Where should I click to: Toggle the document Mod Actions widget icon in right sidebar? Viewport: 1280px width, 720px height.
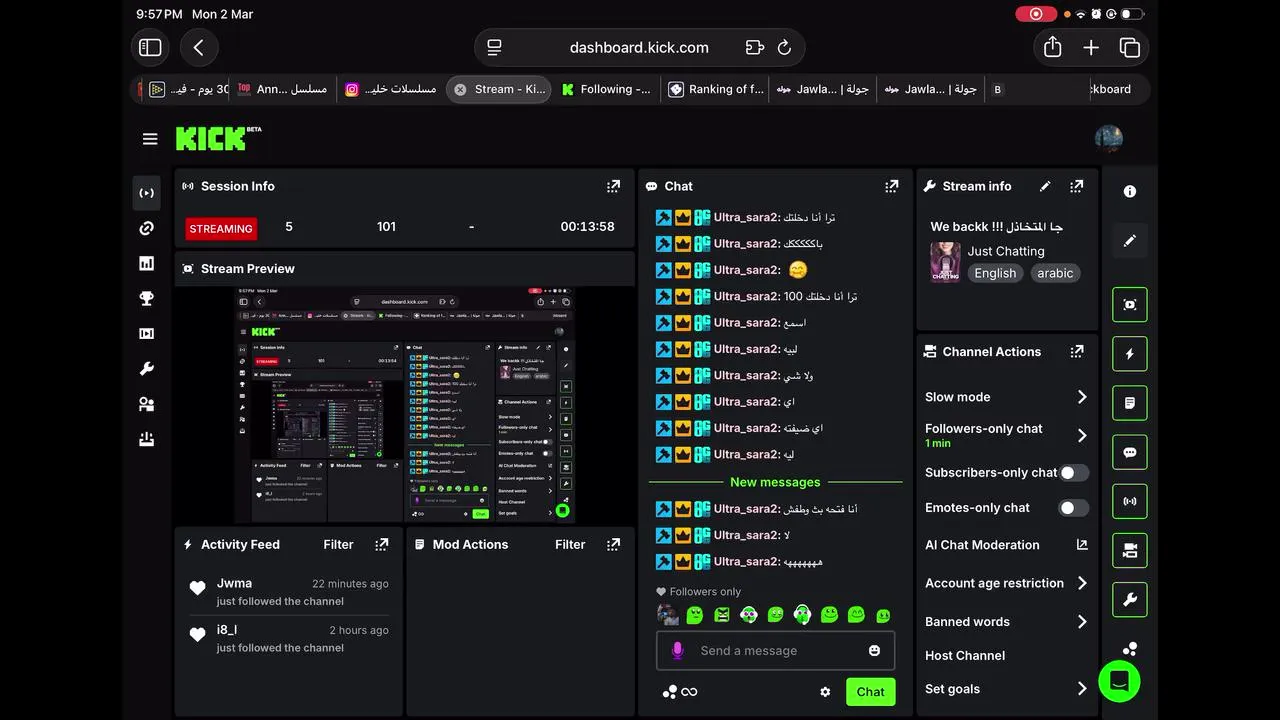[1130, 403]
